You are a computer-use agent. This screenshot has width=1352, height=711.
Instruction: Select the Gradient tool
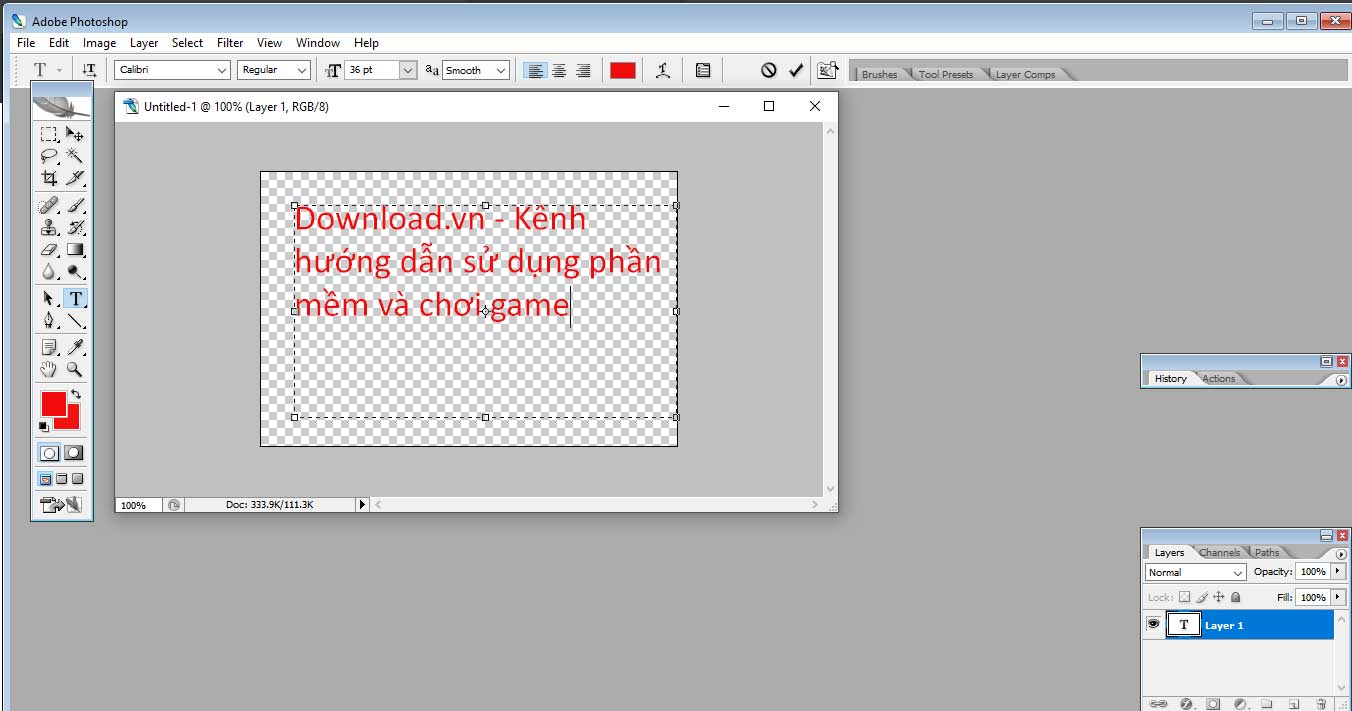pos(75,250)
